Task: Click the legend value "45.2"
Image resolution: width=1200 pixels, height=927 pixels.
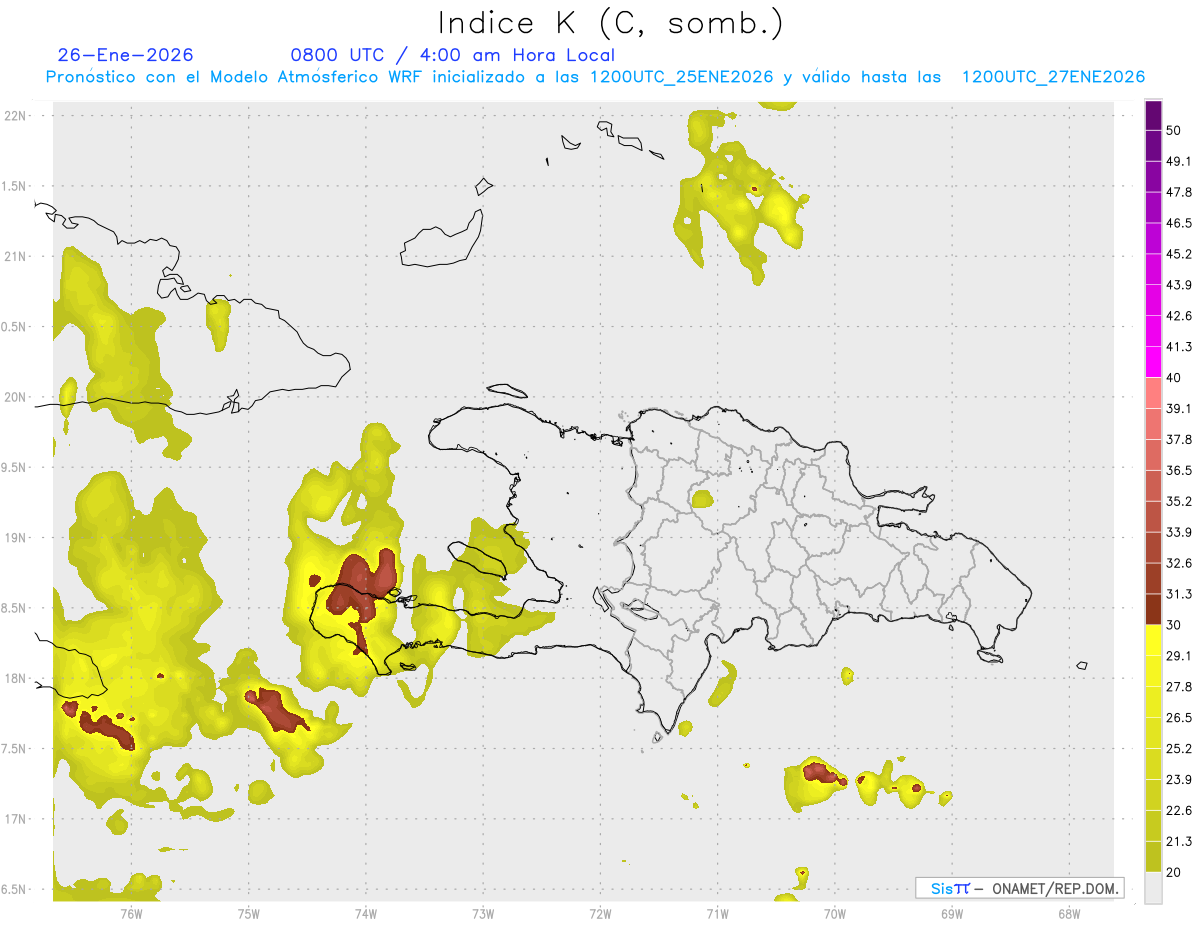Action: [x=1179, y=254]
